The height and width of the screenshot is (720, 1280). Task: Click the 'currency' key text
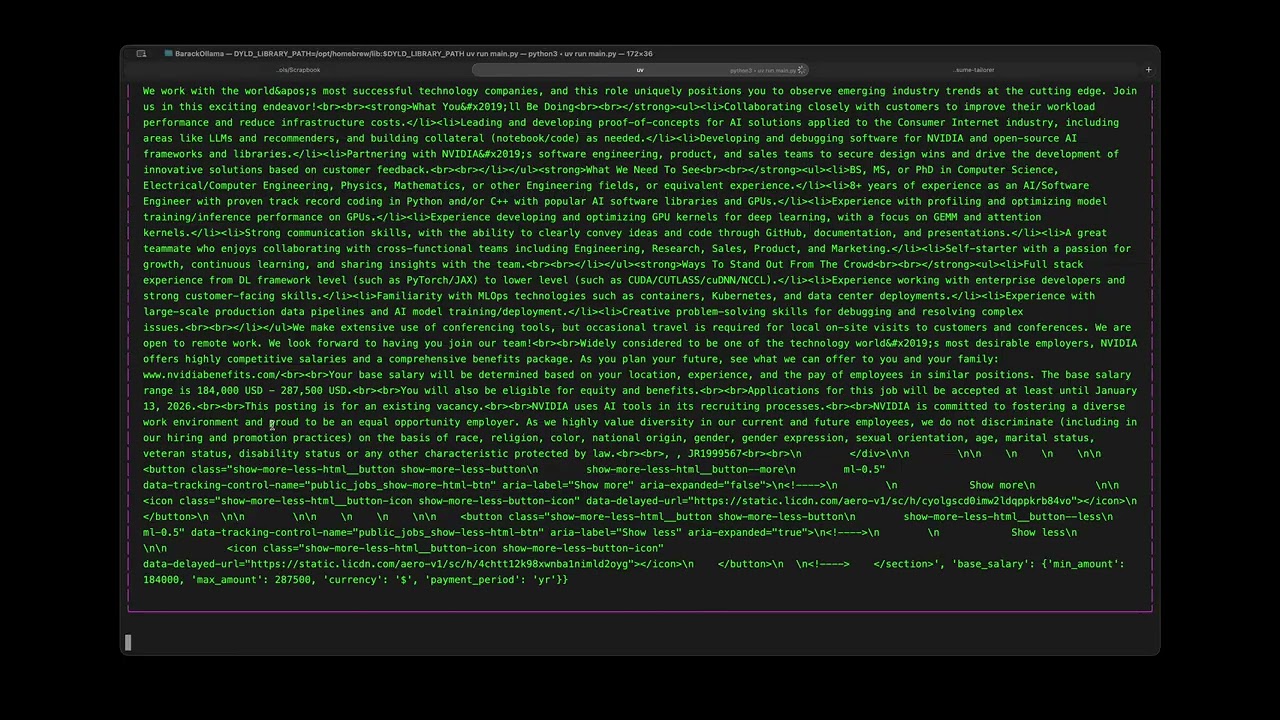[353, 580]
